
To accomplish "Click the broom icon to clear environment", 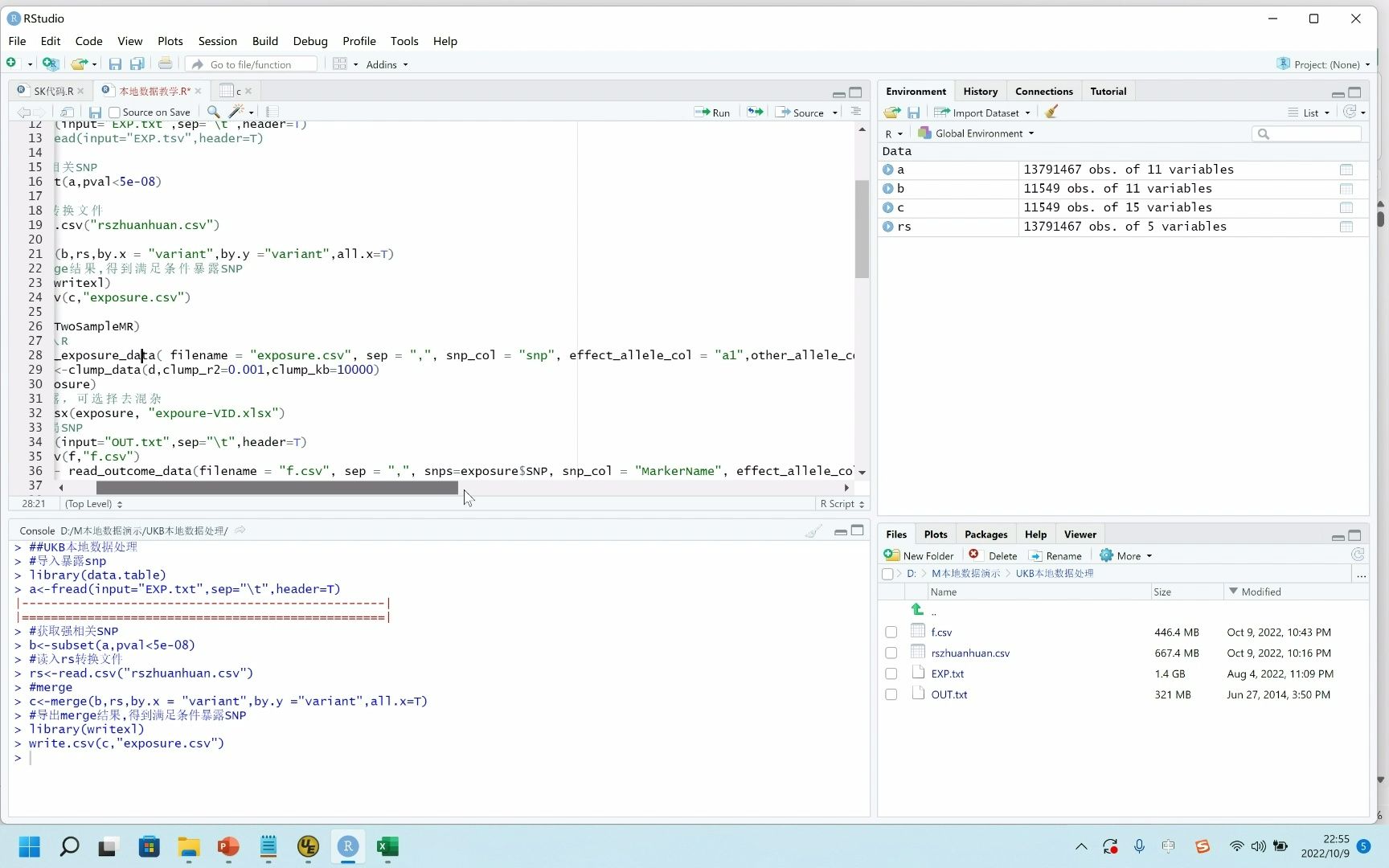I will (1051, 113).
